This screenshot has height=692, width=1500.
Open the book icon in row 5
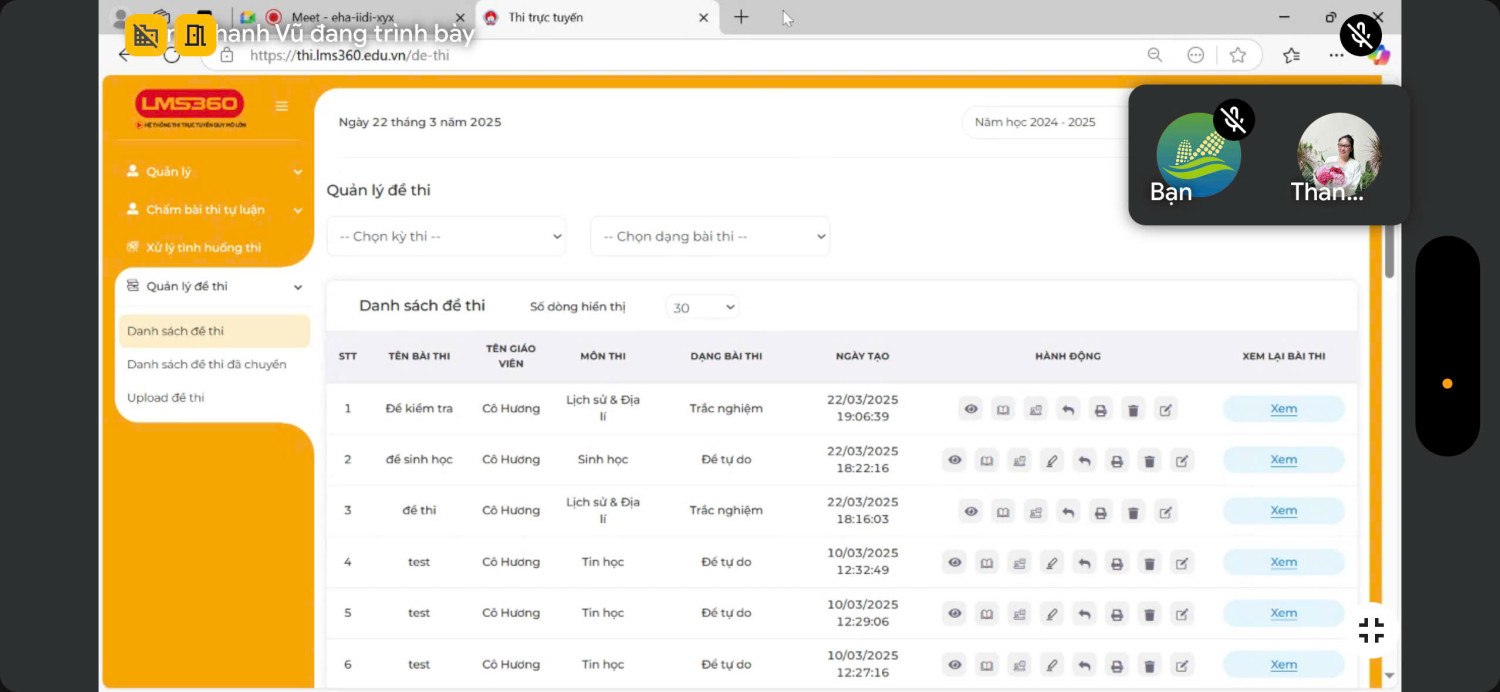(x=987, y=614)
